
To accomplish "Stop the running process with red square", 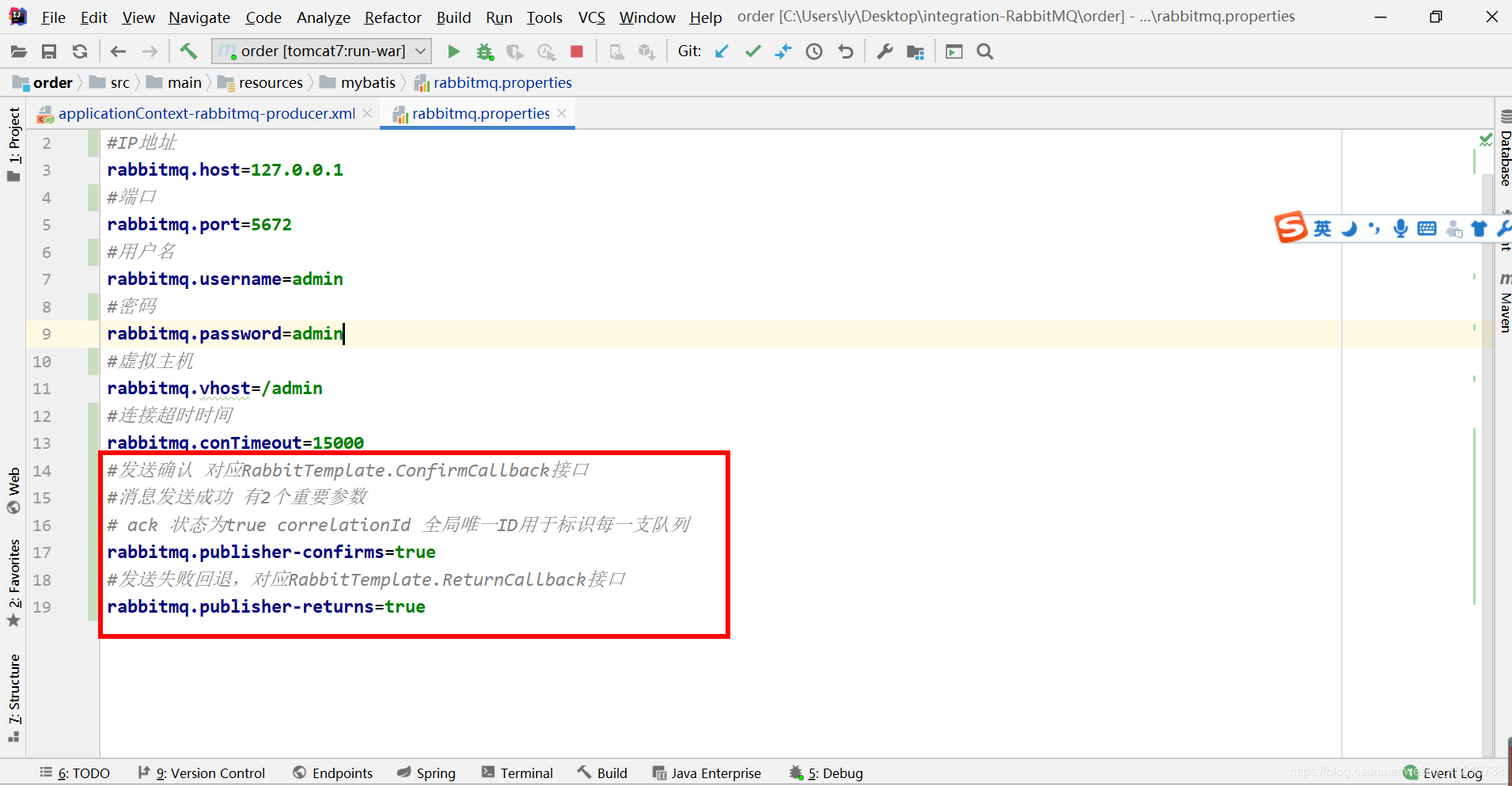I will point(577,51).
